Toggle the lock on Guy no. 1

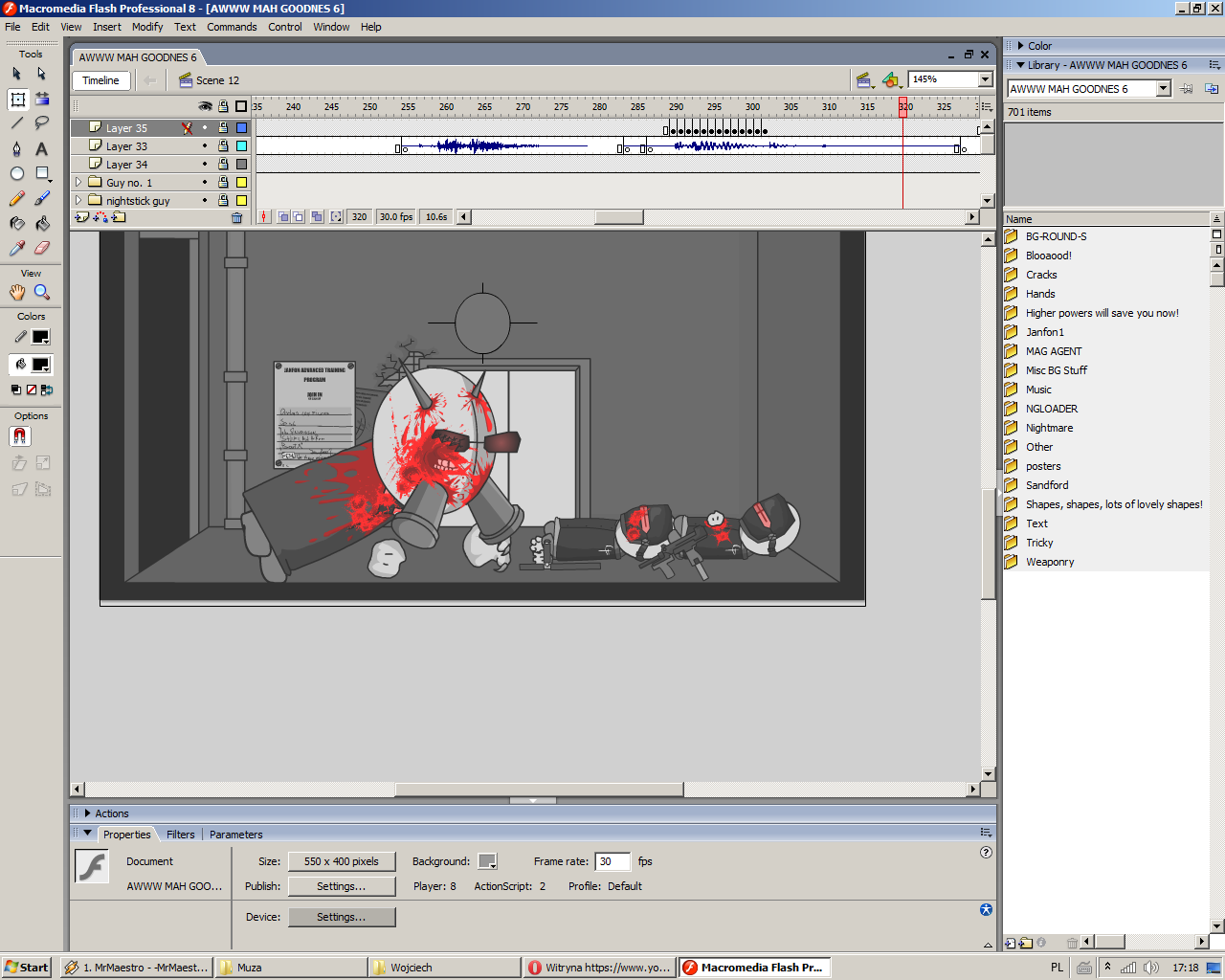pyautogui.click(x=223, y=182)
